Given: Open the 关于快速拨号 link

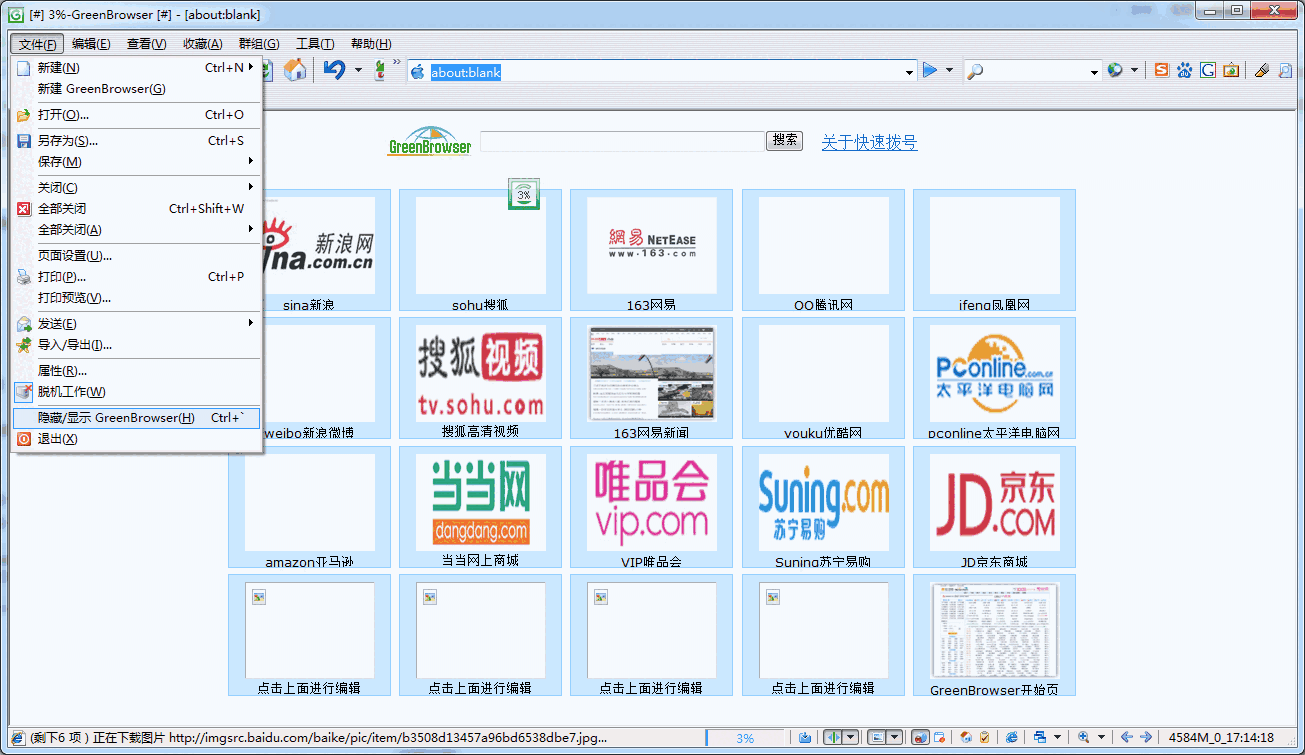Looking at the screenshot, I should click(x=869, y=143).
